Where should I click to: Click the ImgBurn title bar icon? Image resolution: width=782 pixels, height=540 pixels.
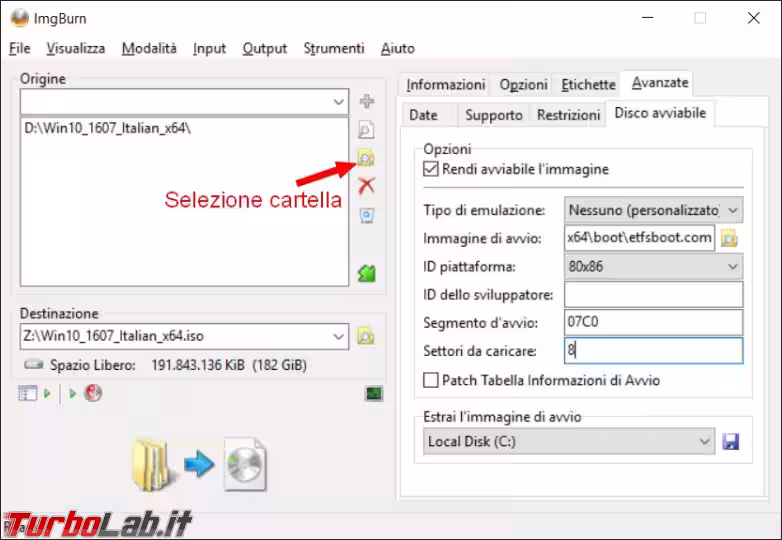pos(19,17)
